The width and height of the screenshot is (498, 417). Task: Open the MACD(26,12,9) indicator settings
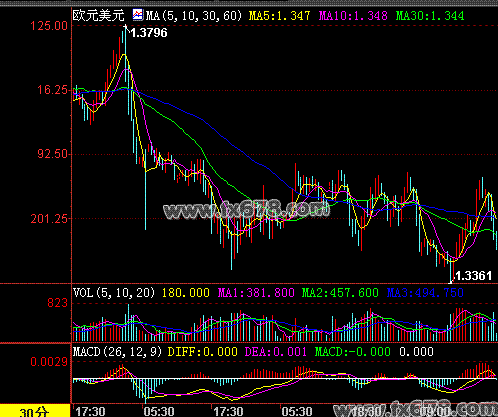click(117, 352)
